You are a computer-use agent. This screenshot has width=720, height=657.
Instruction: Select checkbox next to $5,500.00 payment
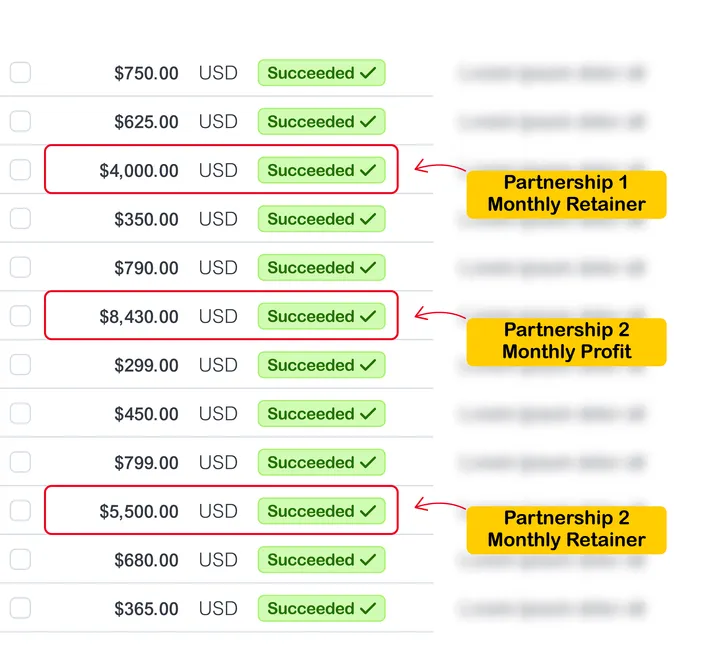tap(20, 511)
